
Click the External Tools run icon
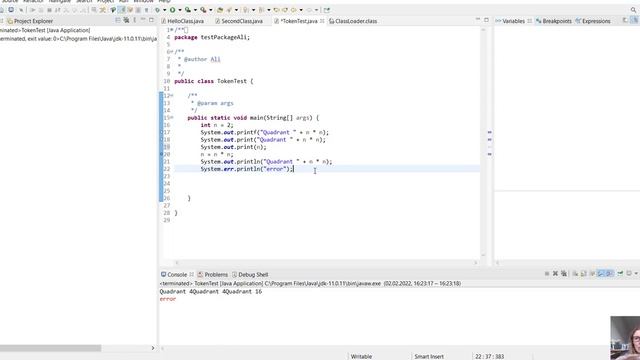[x=203, y=10]
